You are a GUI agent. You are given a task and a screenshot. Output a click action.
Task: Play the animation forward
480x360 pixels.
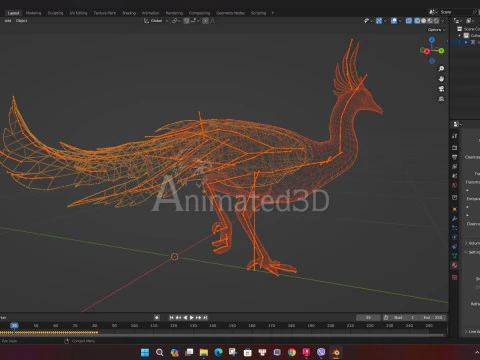tap(192, 317)
